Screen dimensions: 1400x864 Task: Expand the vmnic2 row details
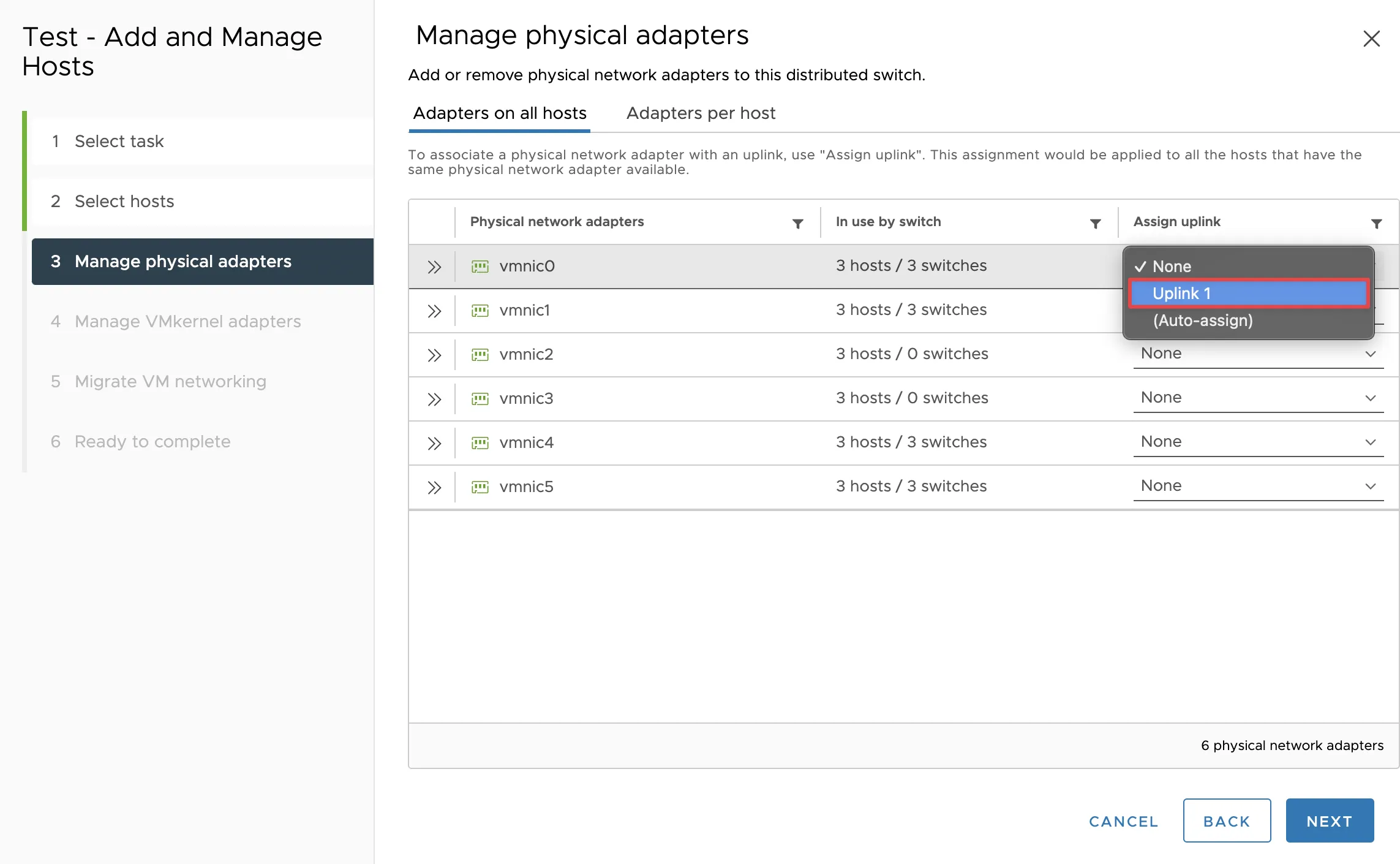[x=434, y=355]
